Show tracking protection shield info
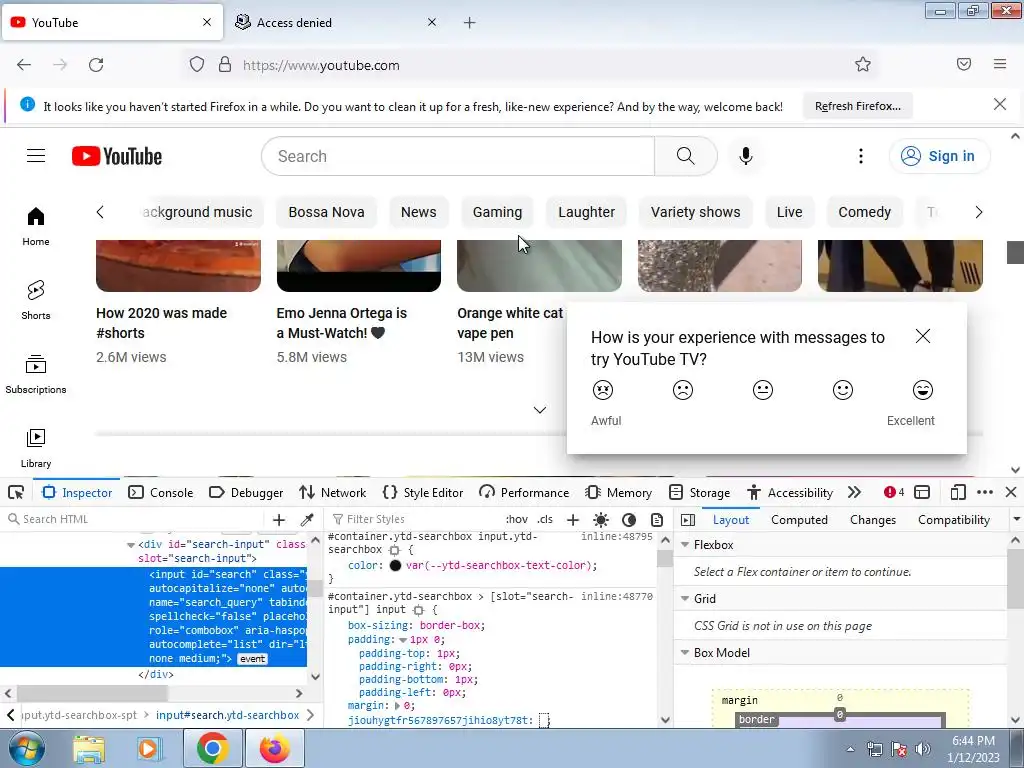The image size is (1024, 768). coord(197,65)
